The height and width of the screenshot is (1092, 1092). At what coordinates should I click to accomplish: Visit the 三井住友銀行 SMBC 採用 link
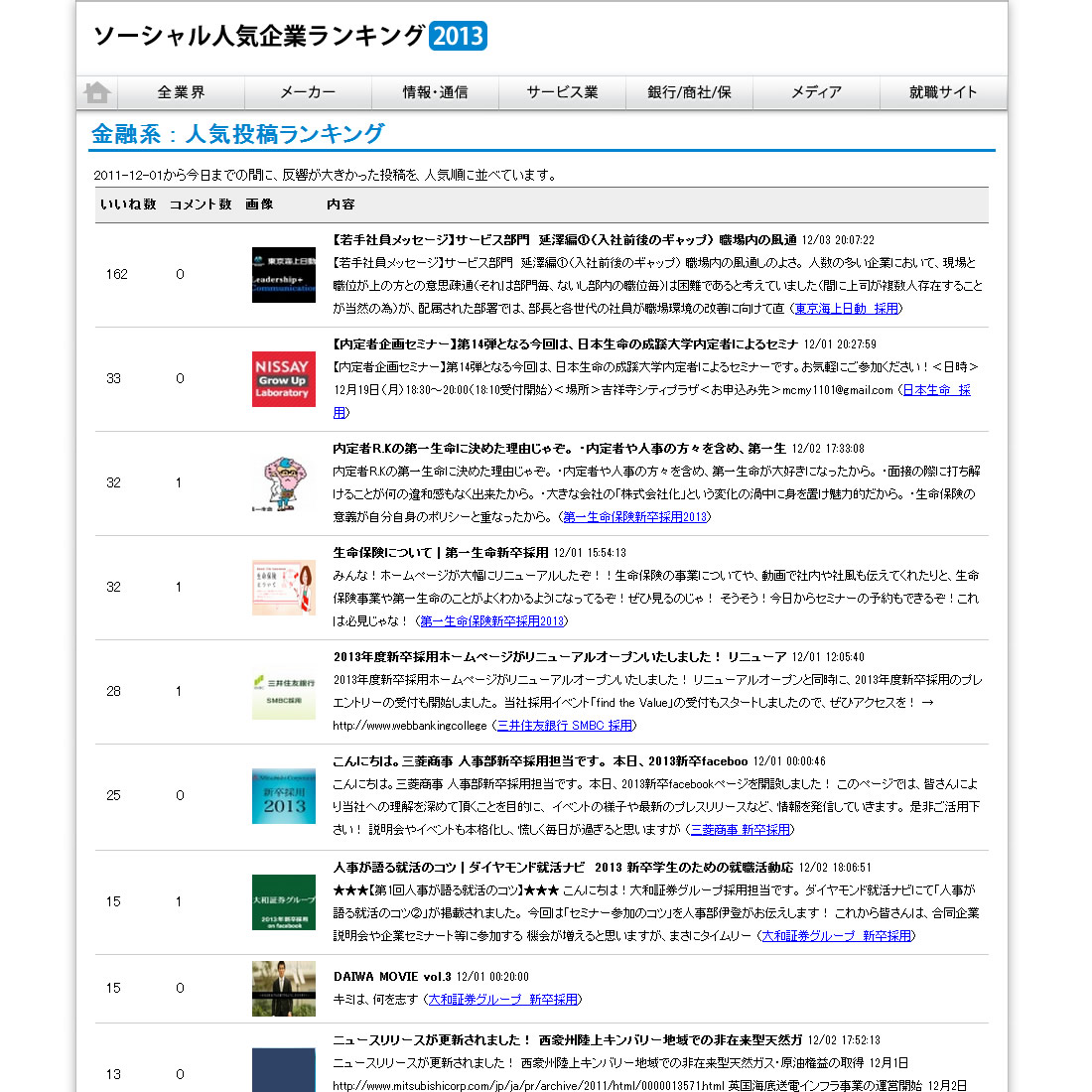pos(564,726)
